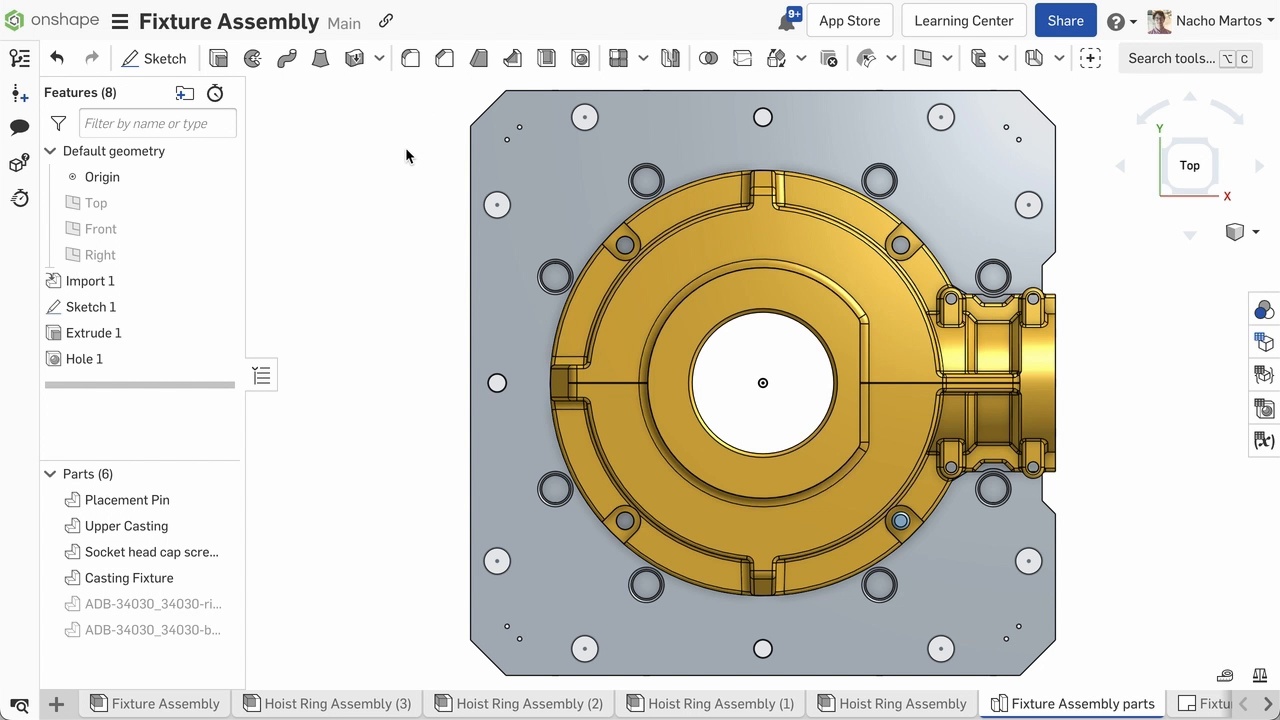The width and height of the screenshot is (1280, 720).
Task: Open the Appearances panel icon
Action: [x=1264, y=310]
